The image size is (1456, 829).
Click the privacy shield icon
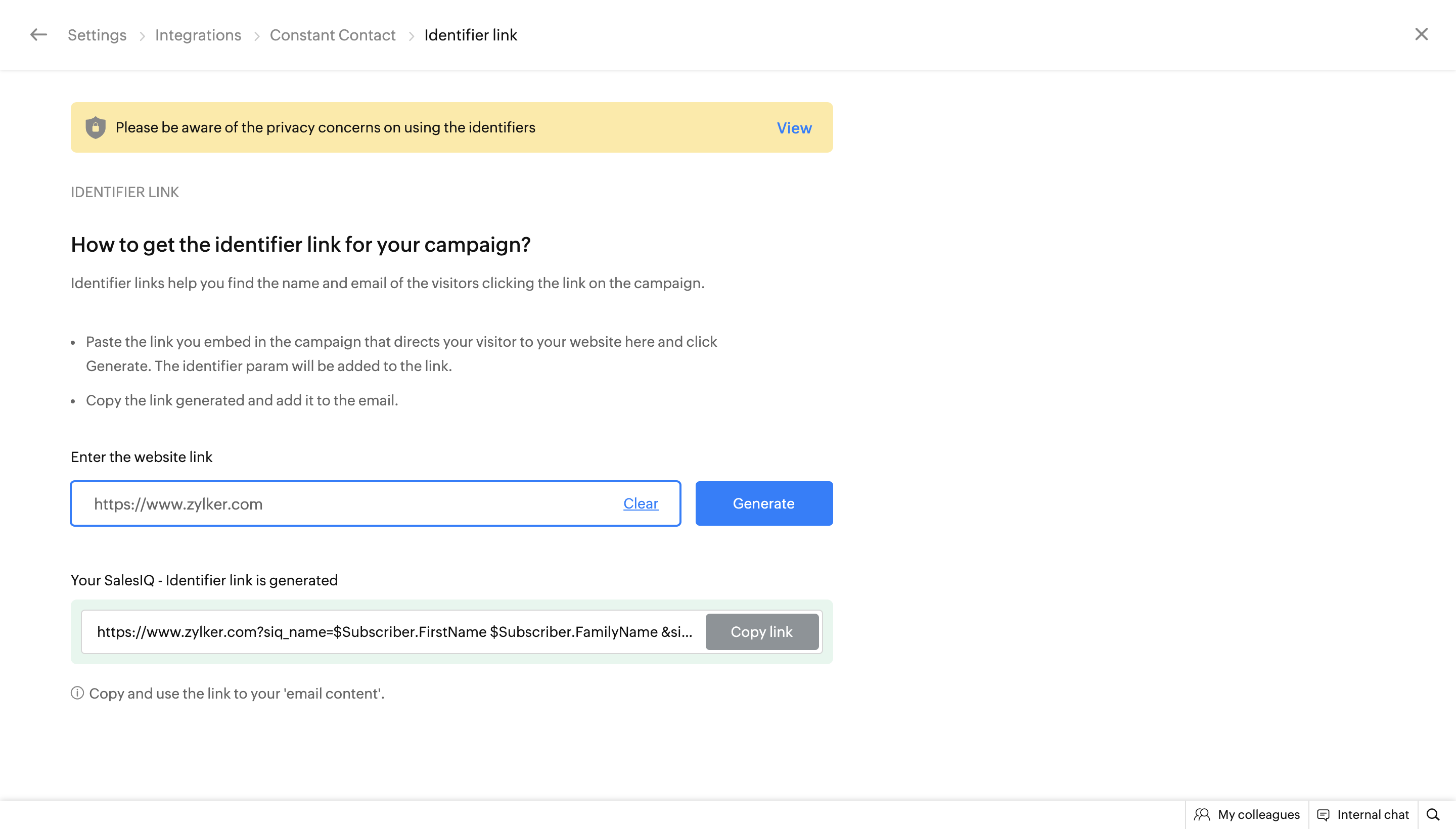point(95,127)
